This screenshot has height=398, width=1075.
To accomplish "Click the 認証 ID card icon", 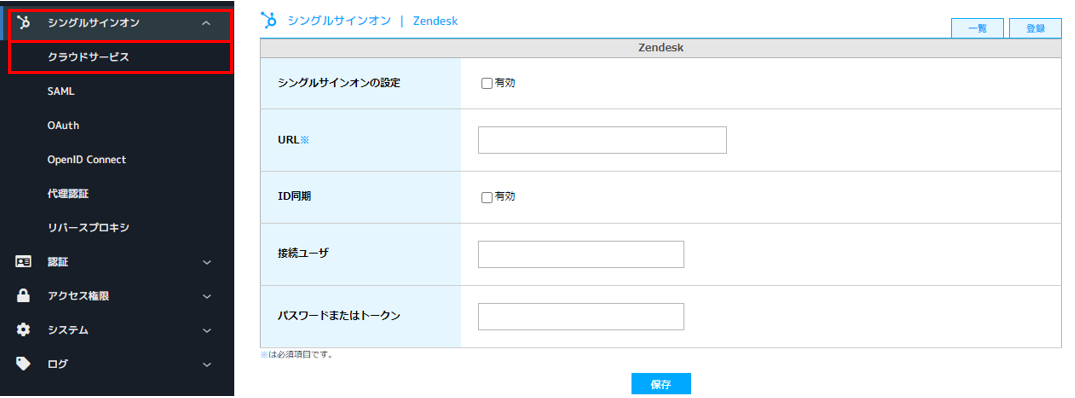I will point(23,262).
